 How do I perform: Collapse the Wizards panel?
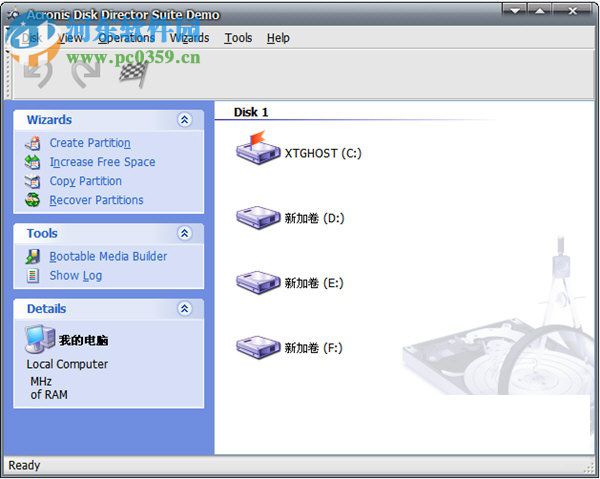point(185,120)
